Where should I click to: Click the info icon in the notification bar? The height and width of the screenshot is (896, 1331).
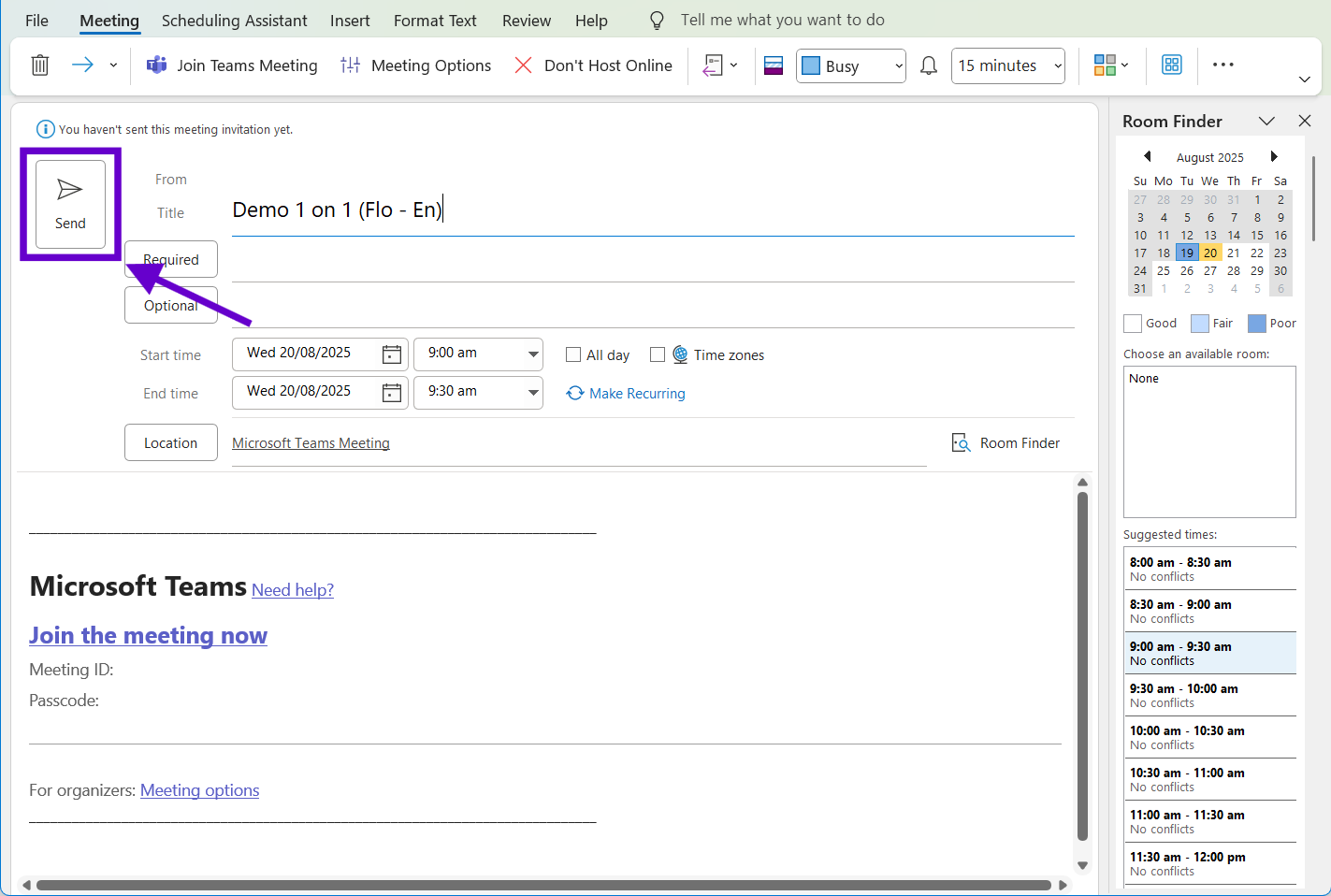(x=45, y=129)
